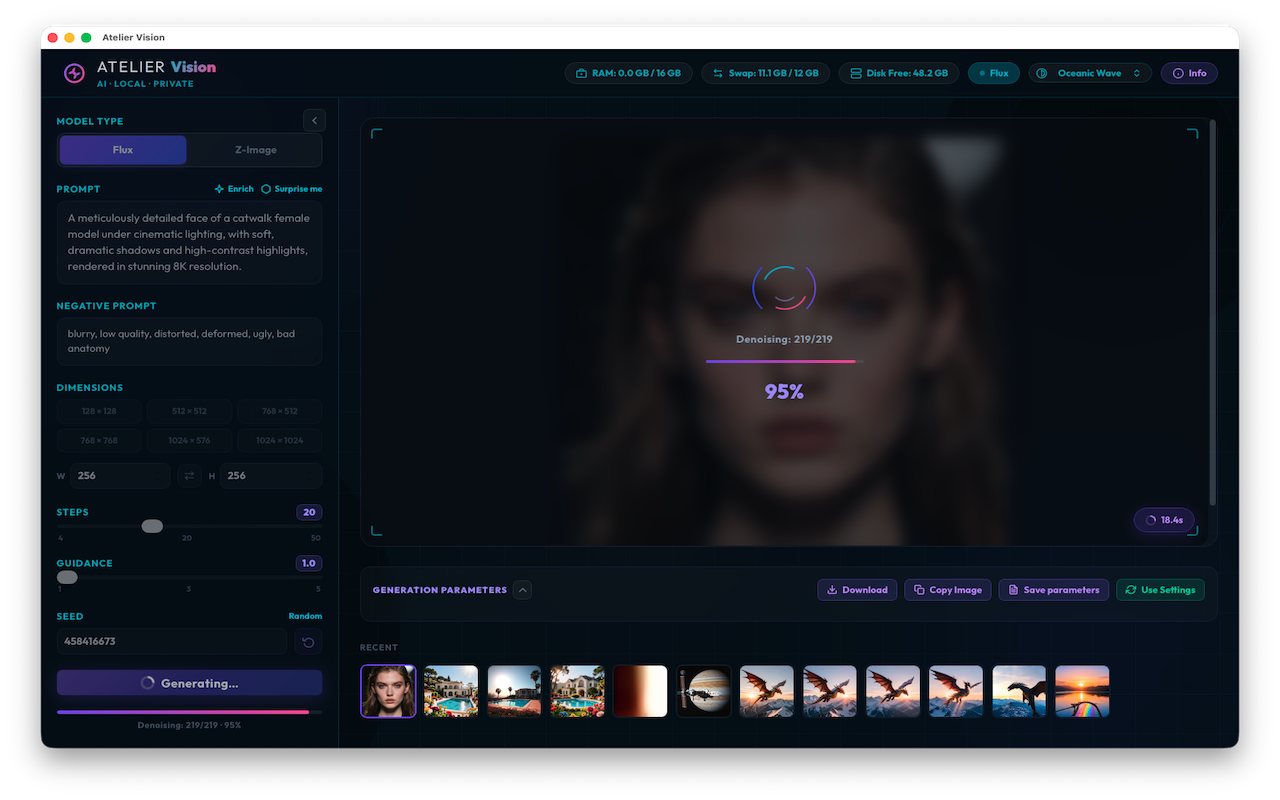Click the Denoising 219/219 label in preview
Image resolution: width=1280 pixels, height=800 pixels.
pyautogui.click(x=784, y=339)
